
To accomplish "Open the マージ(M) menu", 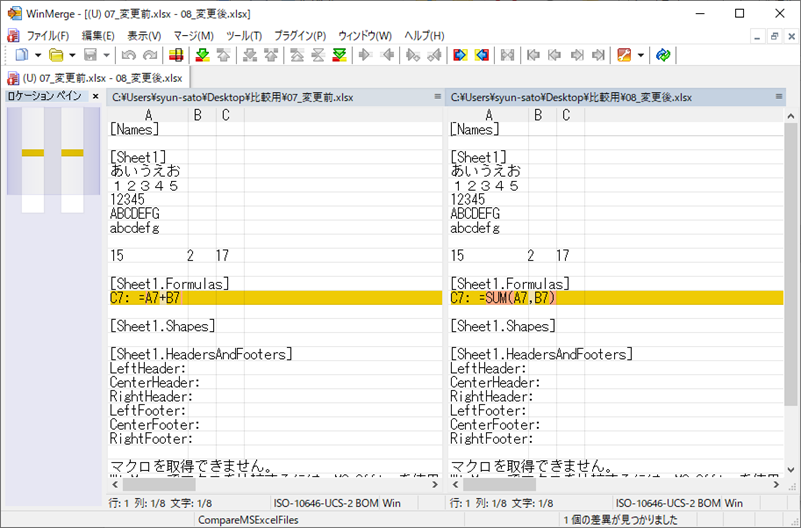I will point(193,36).
